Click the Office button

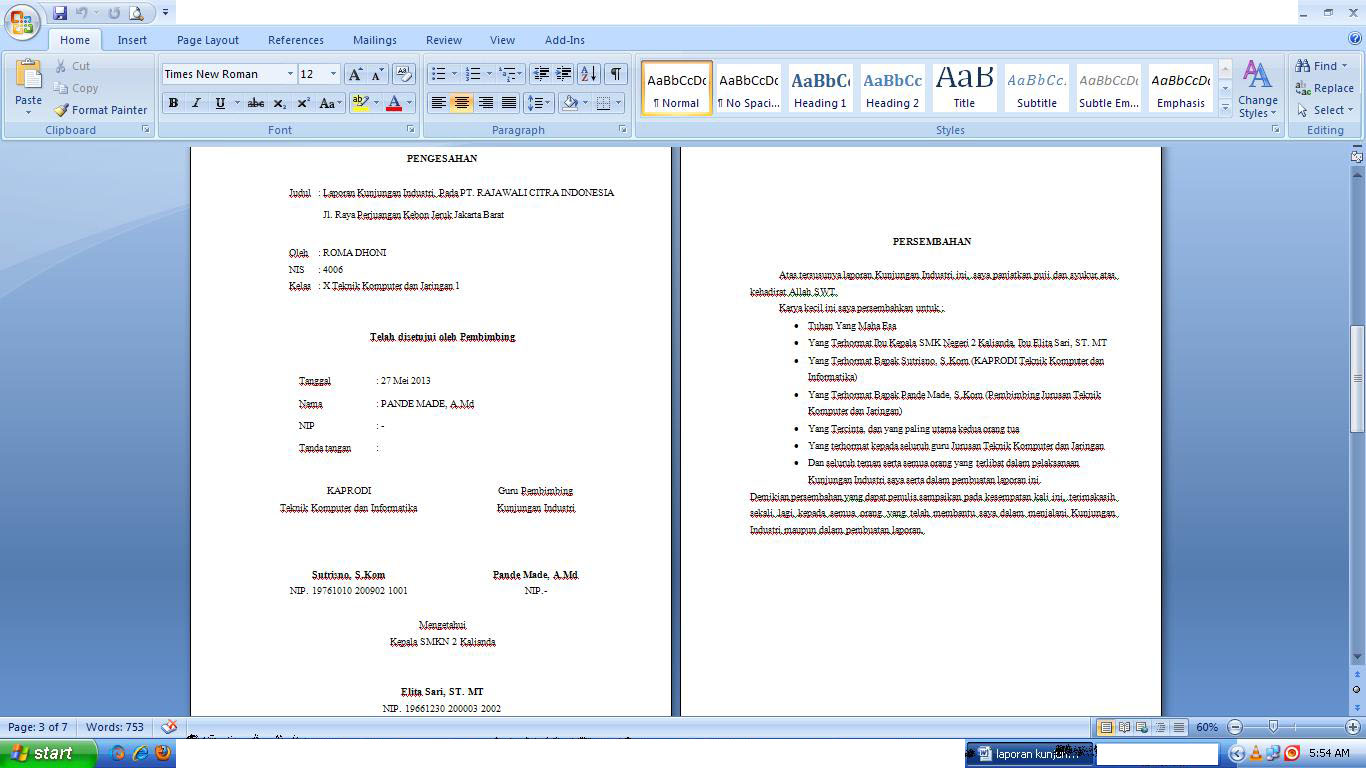coord(22,22)
